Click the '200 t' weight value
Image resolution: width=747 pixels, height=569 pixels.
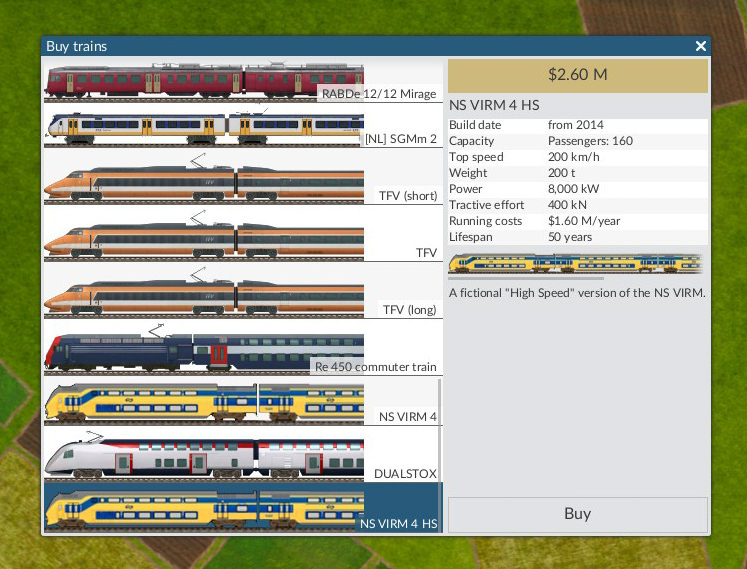562,173
